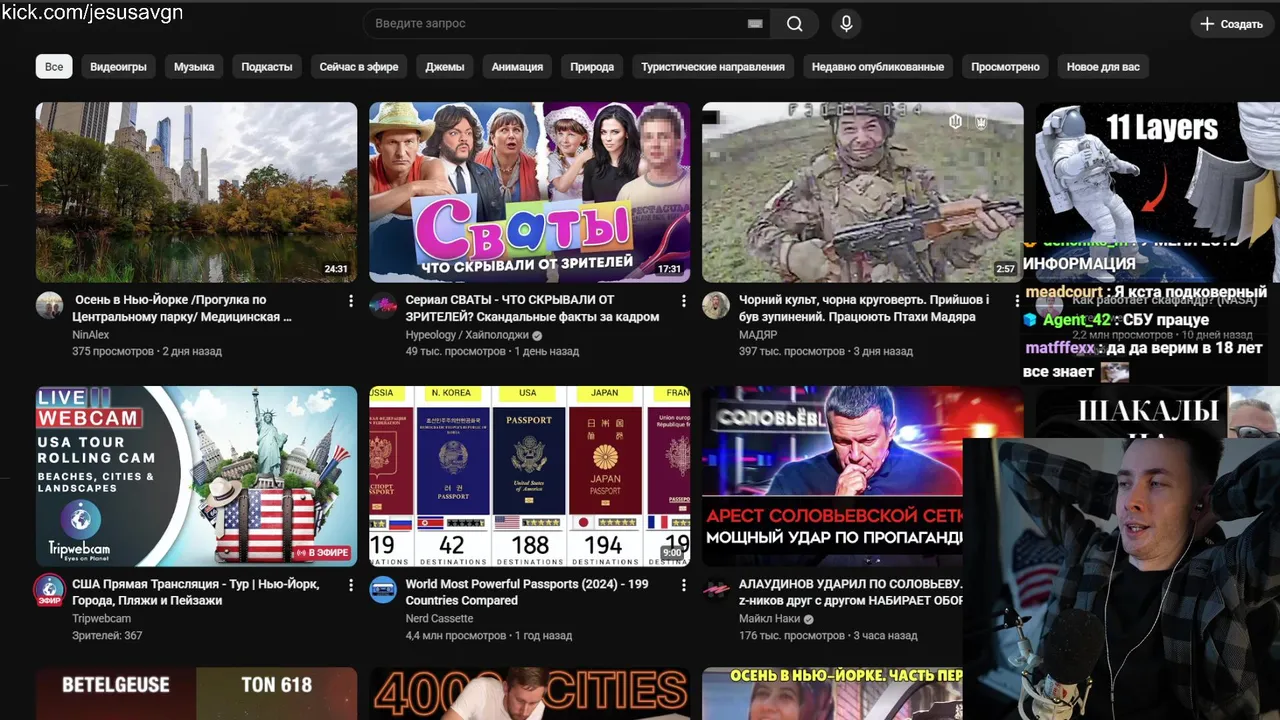
Task: Open the USA Tour Rolling Cam thumbnail
Action: click(196, 476)
